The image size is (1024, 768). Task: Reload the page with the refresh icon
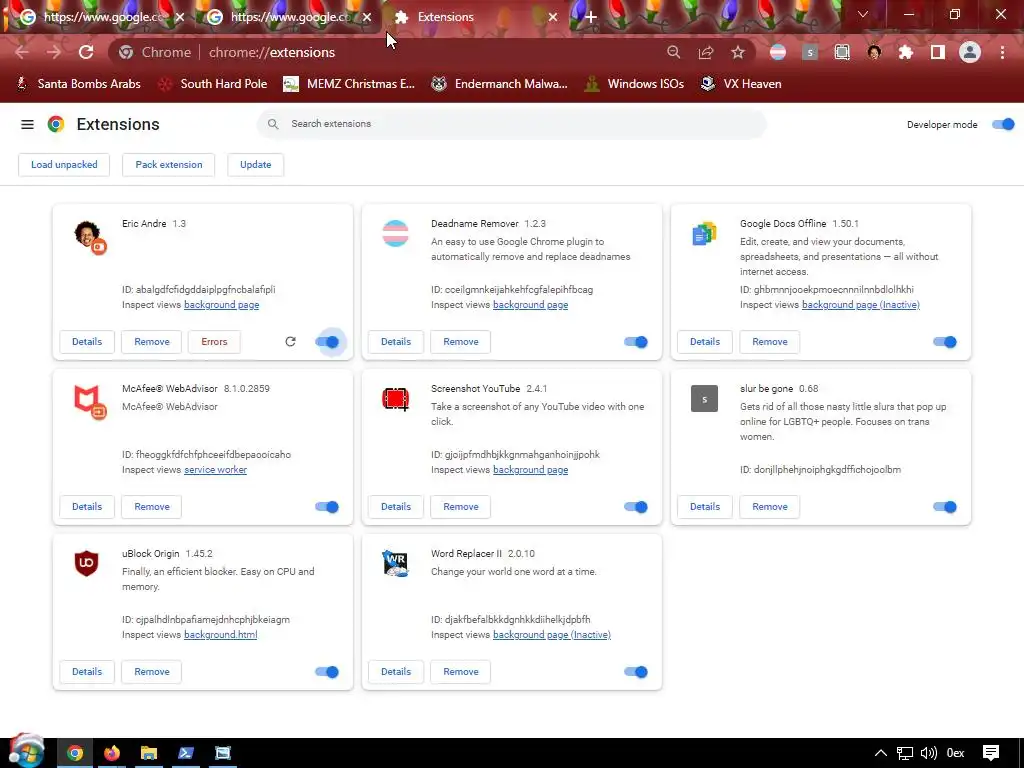[x=86, y=52]
